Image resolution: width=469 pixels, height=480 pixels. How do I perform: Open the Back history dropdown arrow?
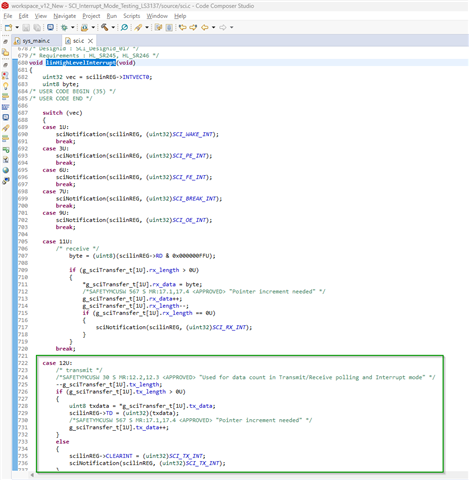pos(213,27)
